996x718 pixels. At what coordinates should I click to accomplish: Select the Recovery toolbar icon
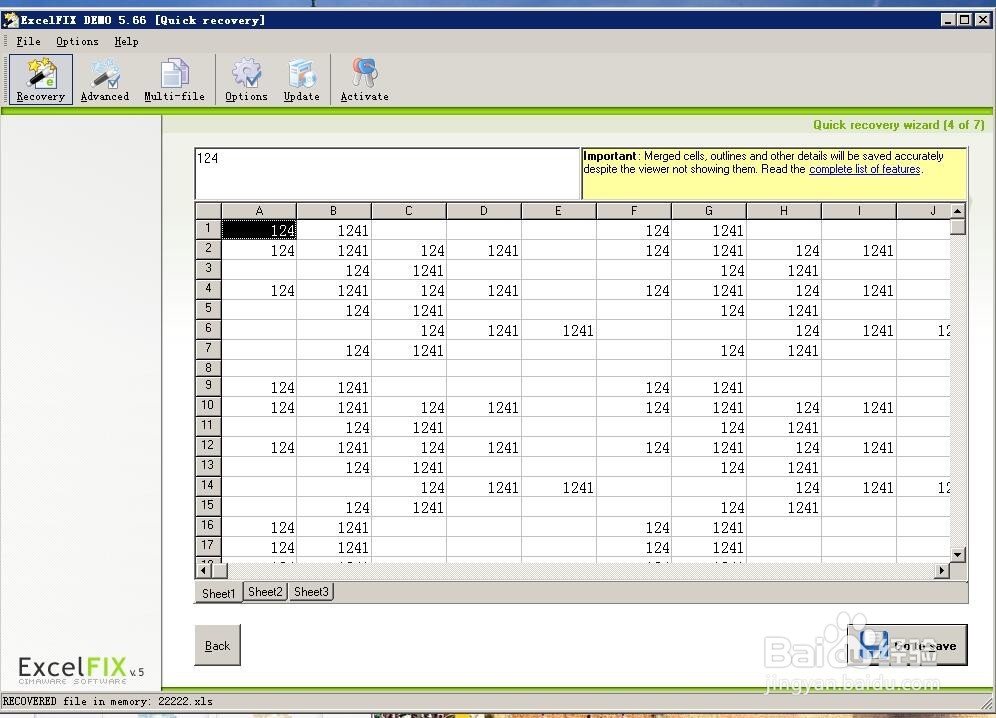(x=41, y=79)
